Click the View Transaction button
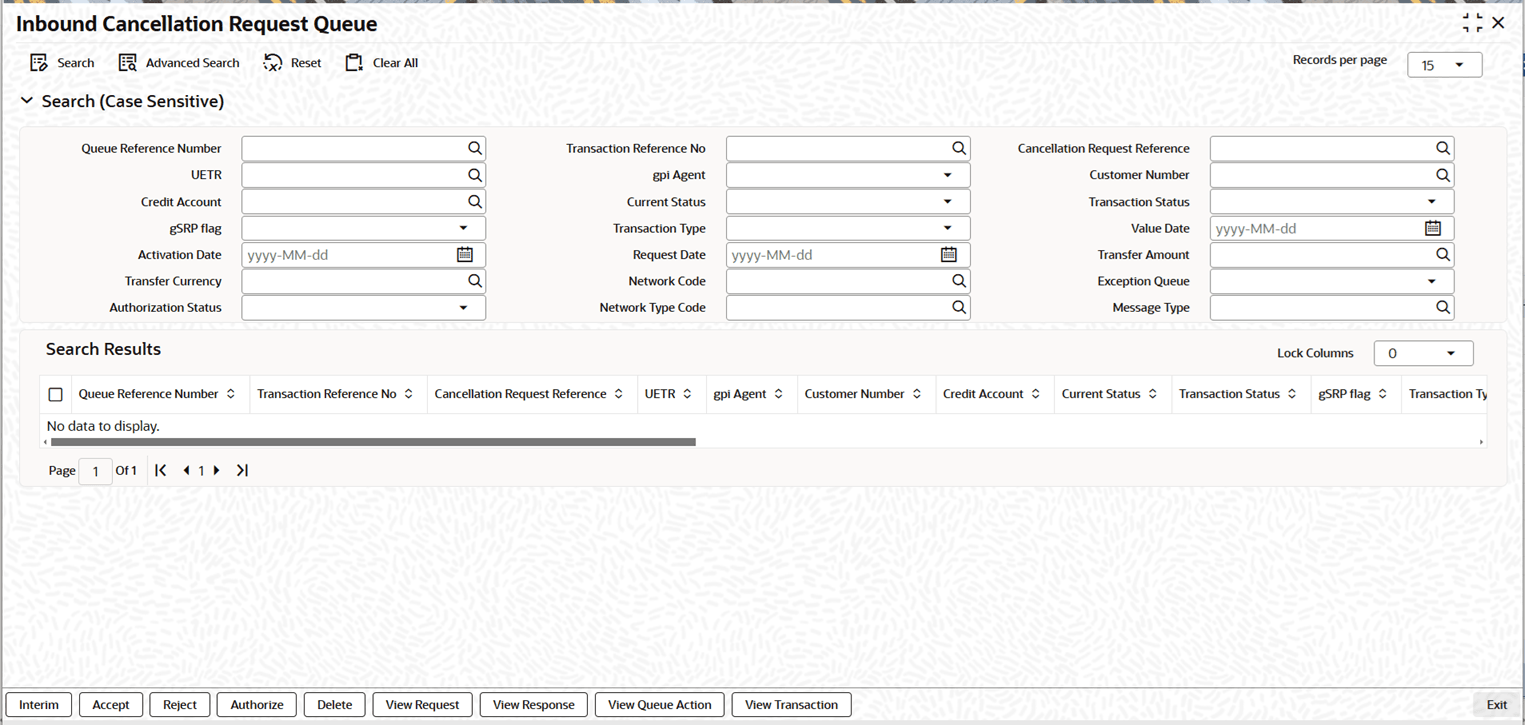The image size is (1528, 728). (x=792, y=705)
